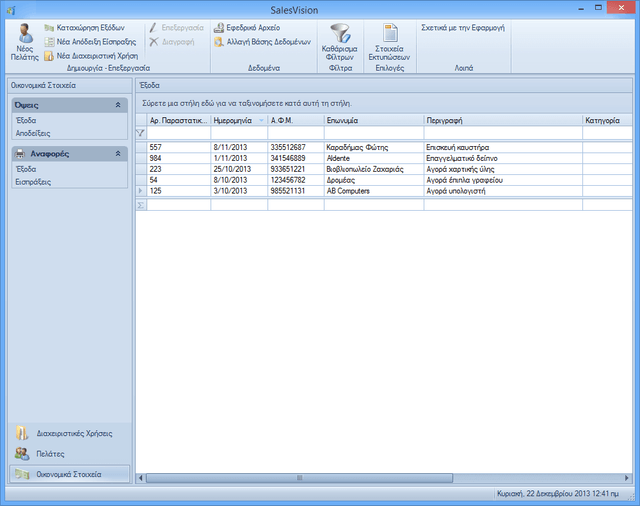The width and height of the screenshot is (640, 506).
Task: Click the Νέος Πελάτης person icon
Action: [x=25, y=34]
